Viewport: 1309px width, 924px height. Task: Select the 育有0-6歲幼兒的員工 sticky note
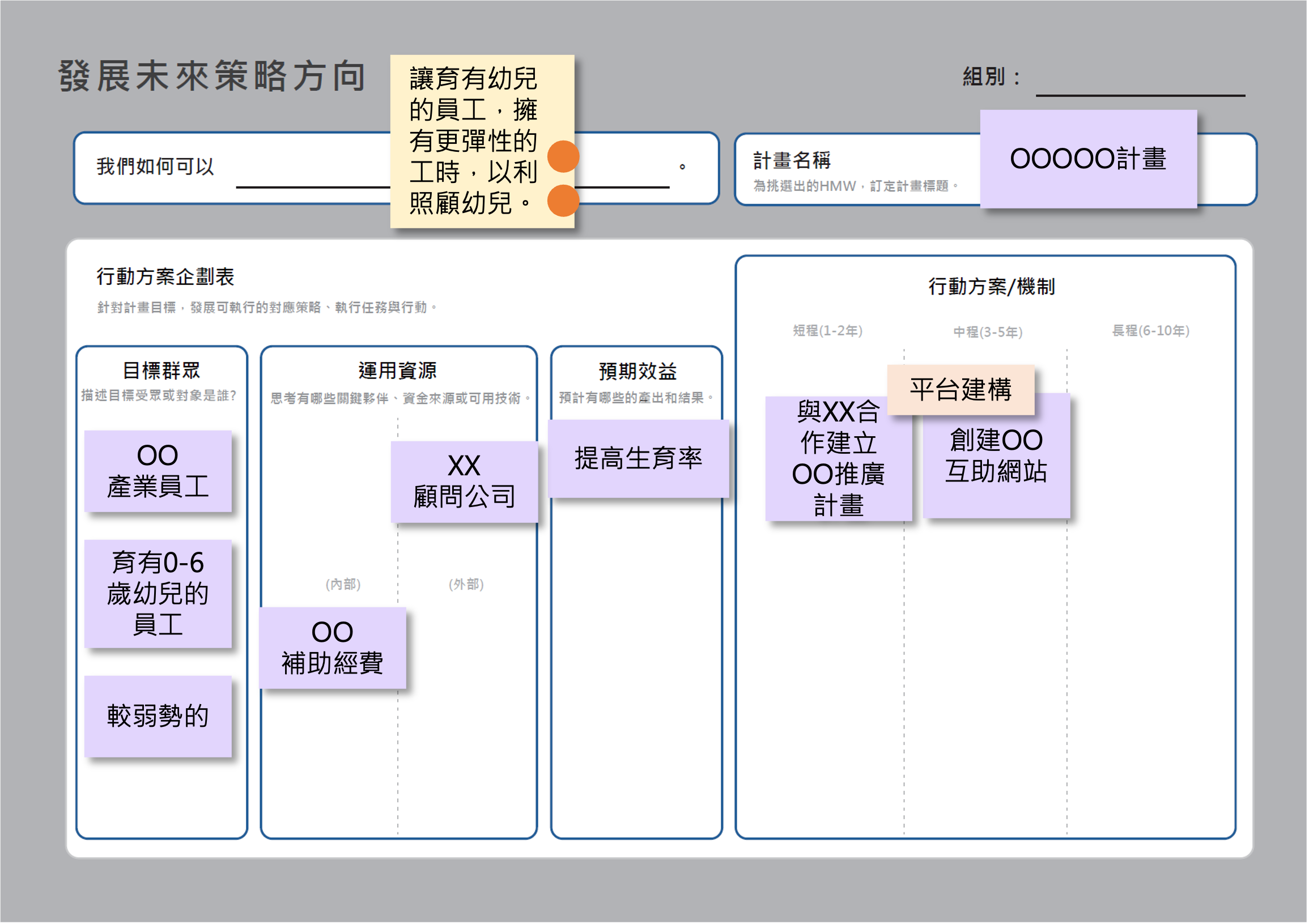pyautogui.click(x=158, y=593)
